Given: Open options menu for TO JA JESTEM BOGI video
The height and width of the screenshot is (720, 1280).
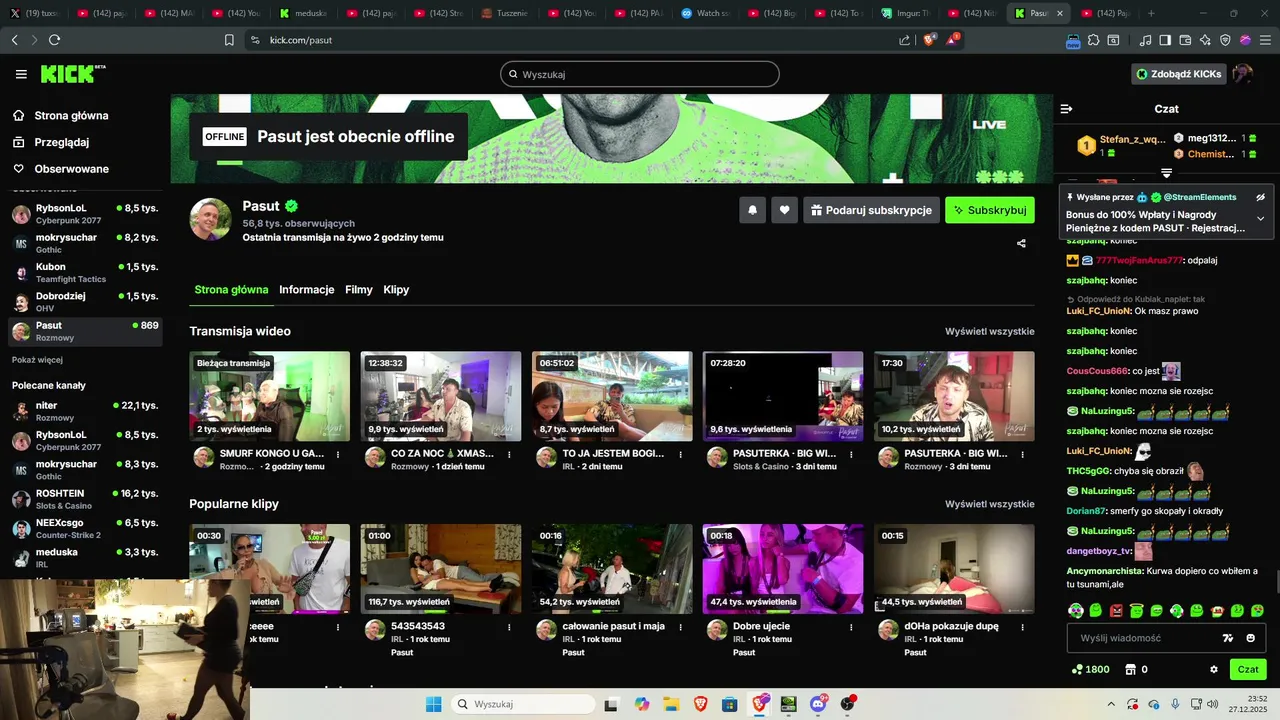Looking at the screenshot, I should pyautogui.click(x=680, y=454).
